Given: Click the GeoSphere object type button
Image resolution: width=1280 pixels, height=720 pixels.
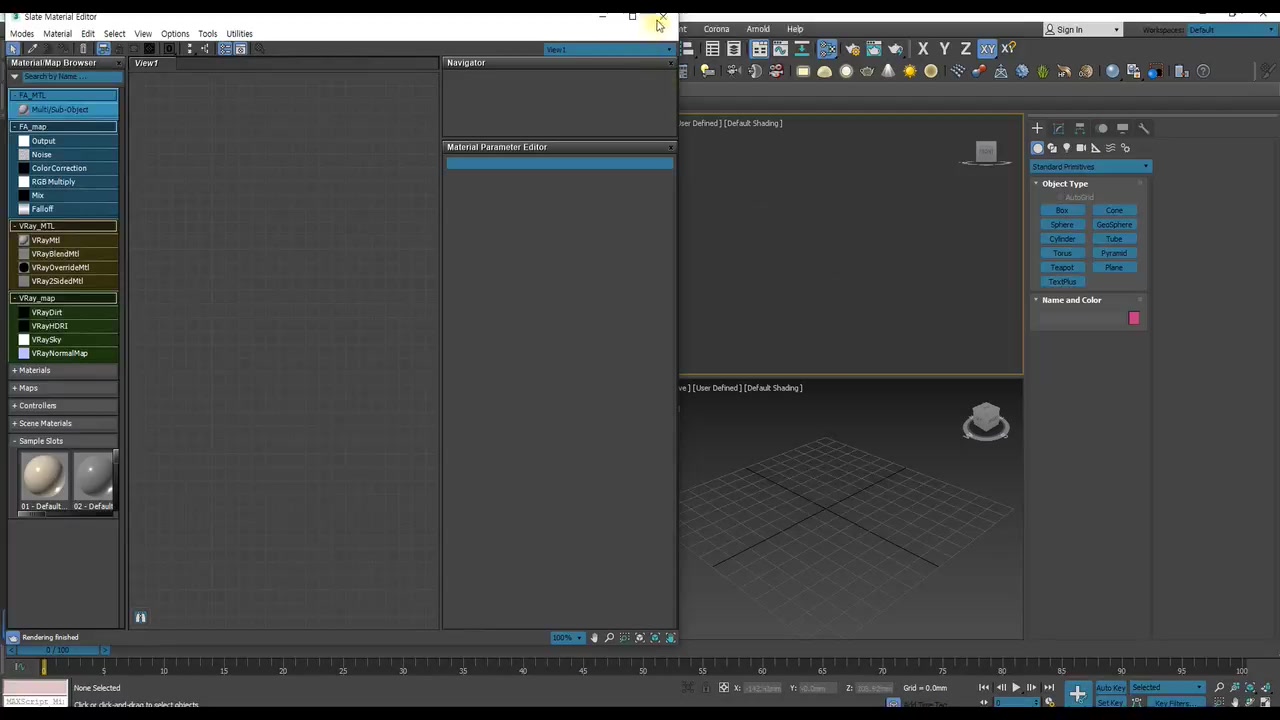Looking at the screenshot, I should point(1114,225).
